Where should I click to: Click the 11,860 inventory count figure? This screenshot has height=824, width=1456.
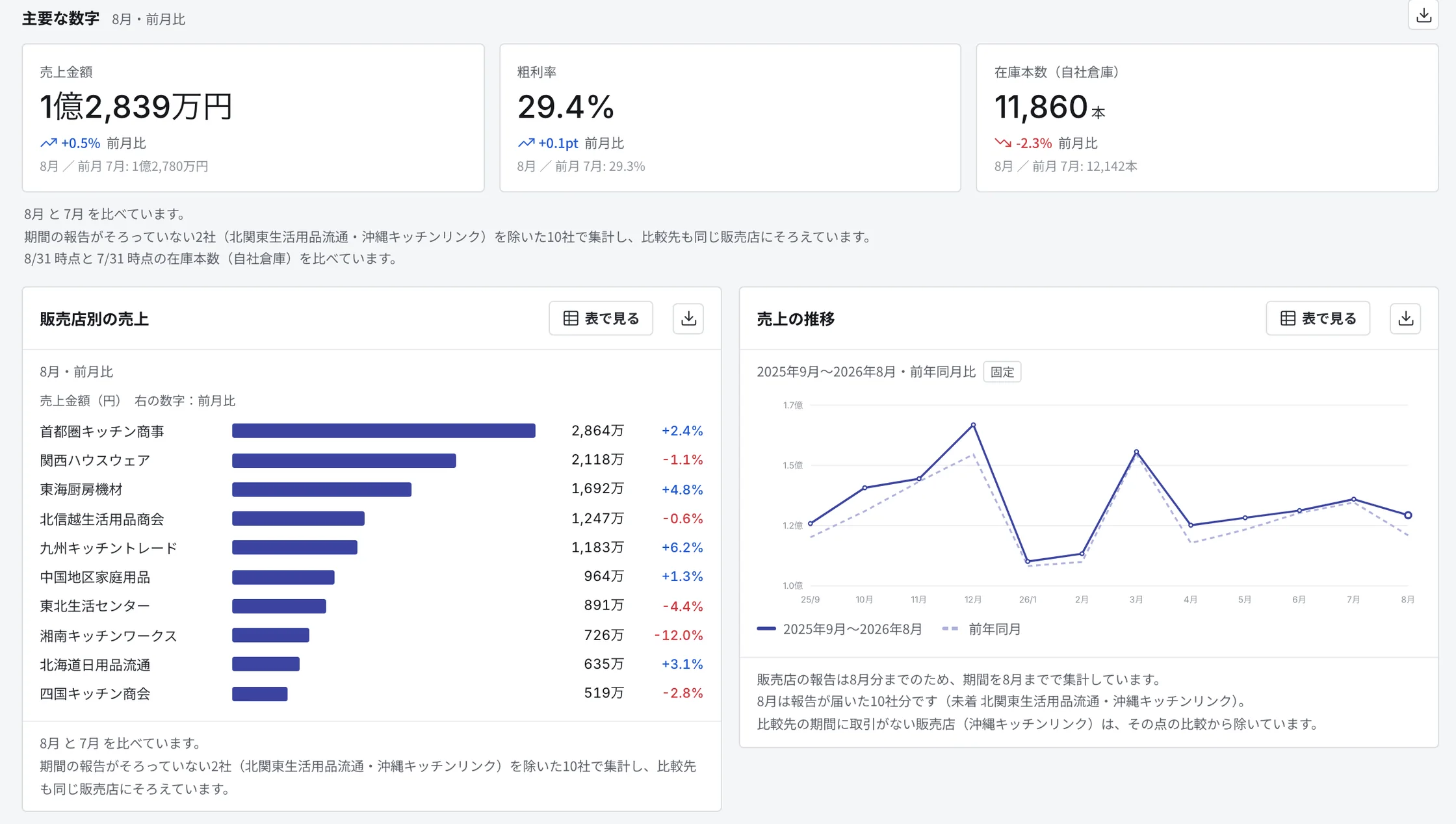[x=1041, y=107]
